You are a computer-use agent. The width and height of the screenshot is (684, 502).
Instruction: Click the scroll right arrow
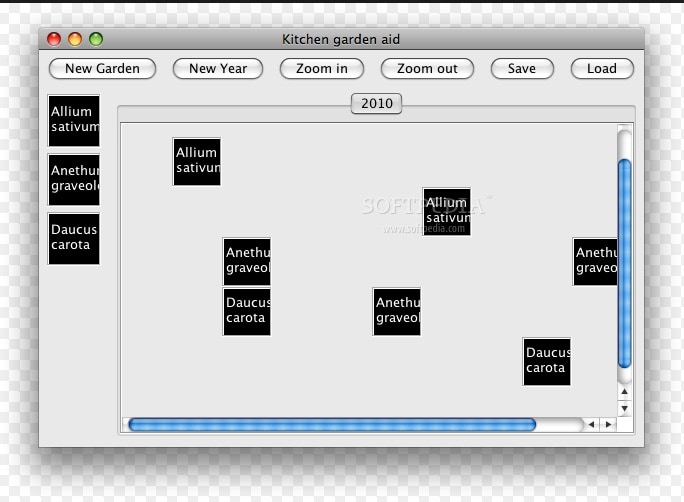[x=609, y=424]
